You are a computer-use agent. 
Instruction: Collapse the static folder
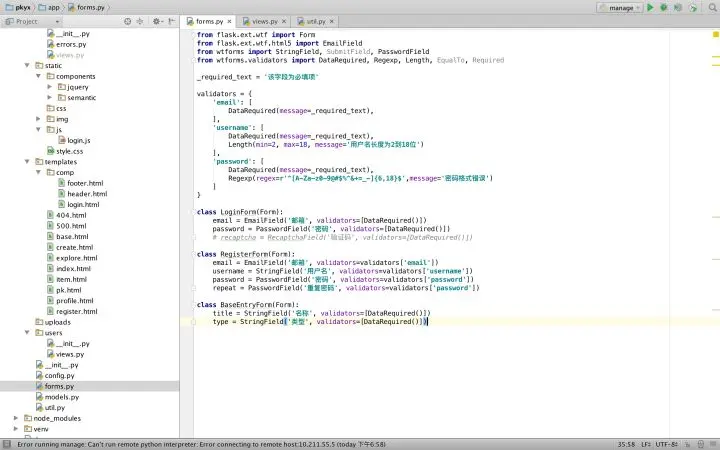click(x=27, y=66)
